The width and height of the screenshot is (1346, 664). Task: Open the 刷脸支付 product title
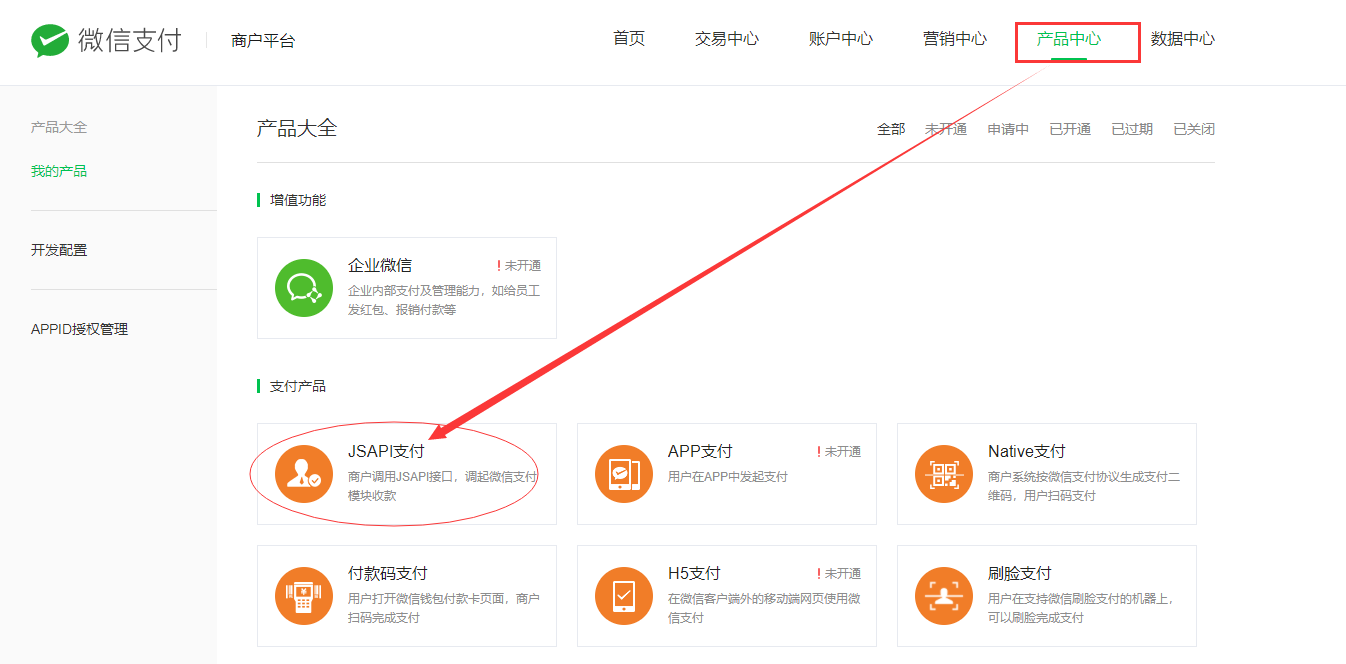click(x=1020, y=573)
